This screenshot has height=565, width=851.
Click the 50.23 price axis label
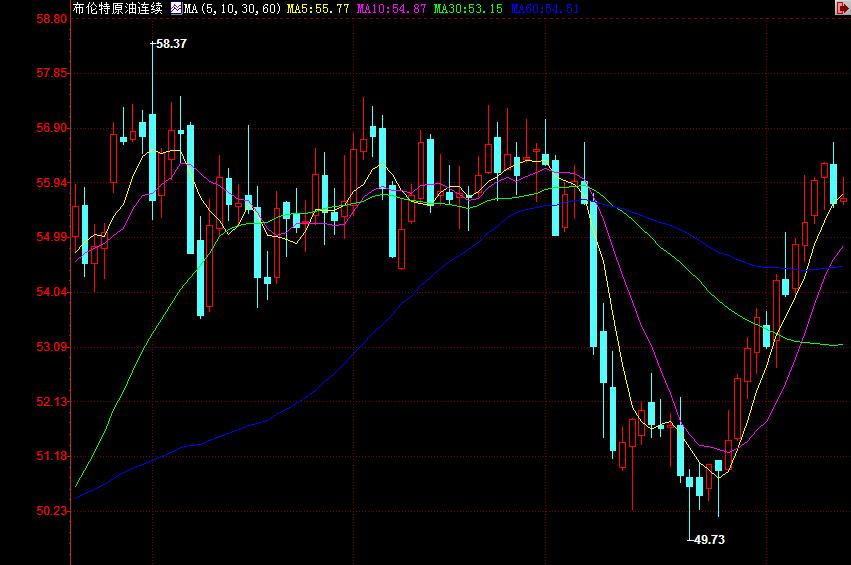[x=52, y=511]
